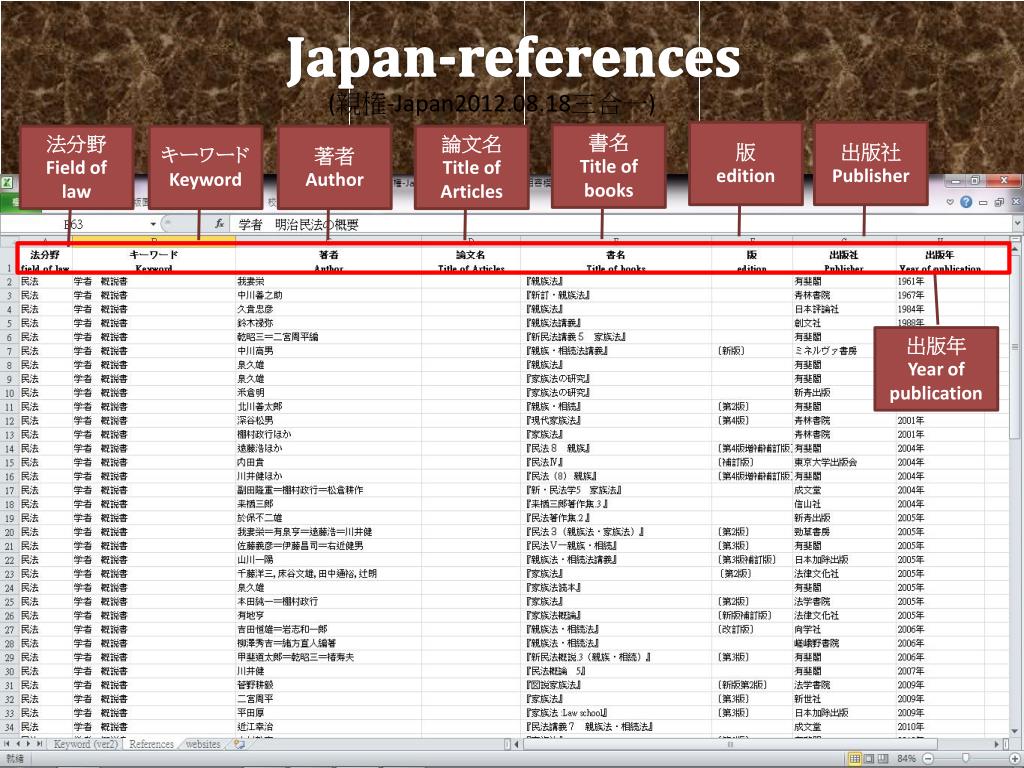The image size is (1024, 768).
Task: Switch to Page Break Preview view
Action: tap(885, 759)
